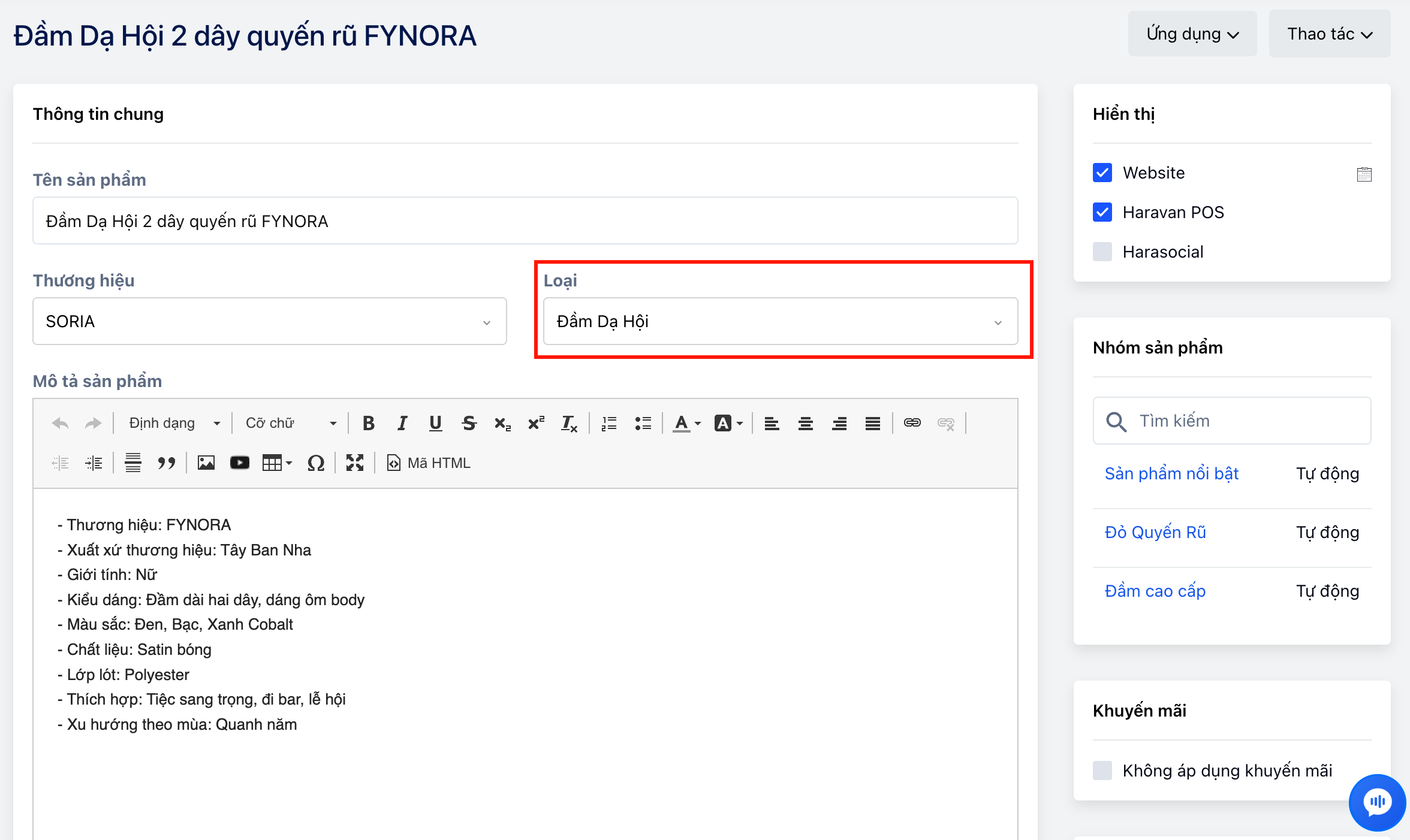
Task: Open the Ứng dụng menu
Action: tap(1192, 34)
